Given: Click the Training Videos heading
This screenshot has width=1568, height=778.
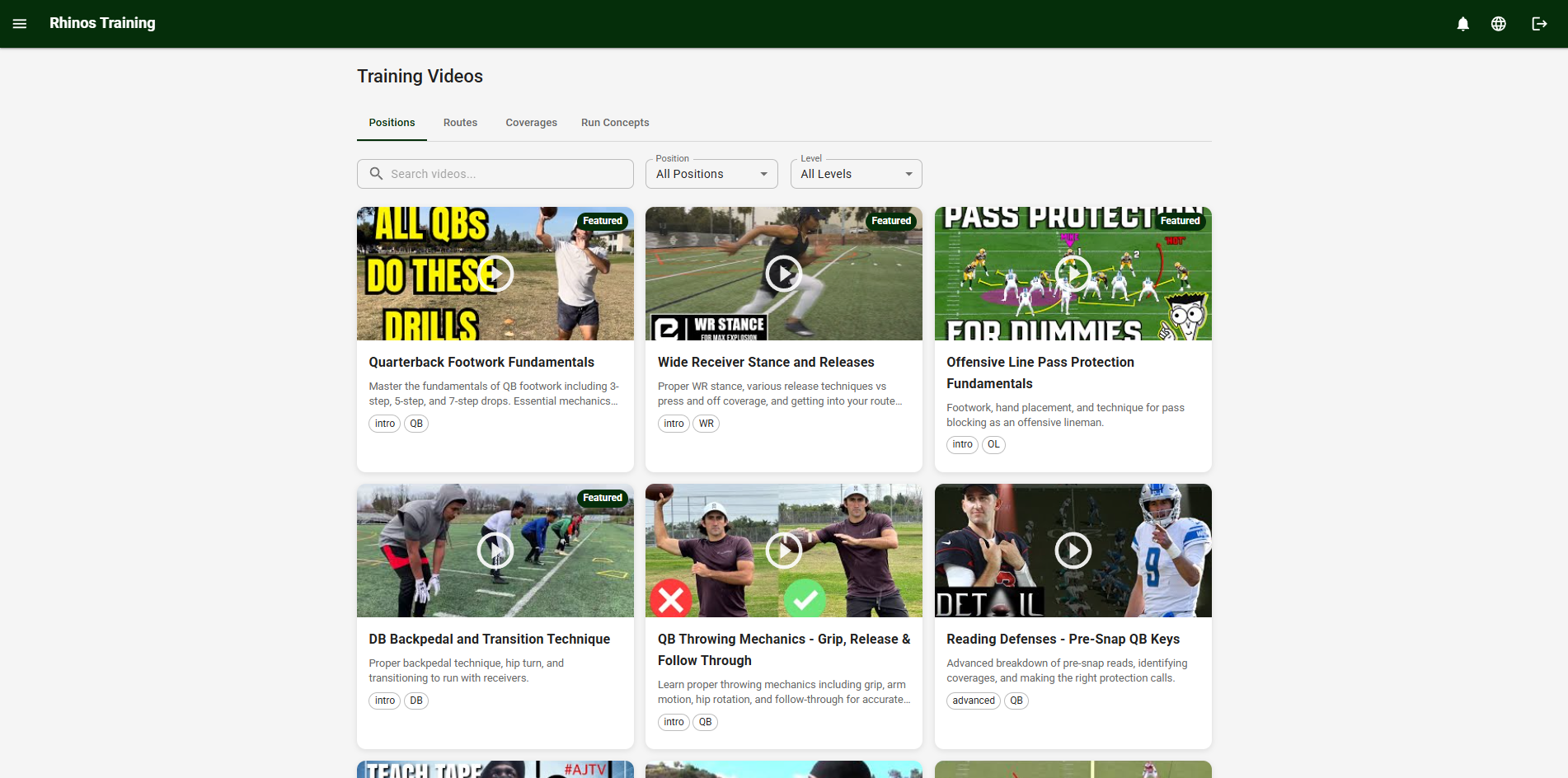Looking at the screenshot, I should (x=420, y=77).
